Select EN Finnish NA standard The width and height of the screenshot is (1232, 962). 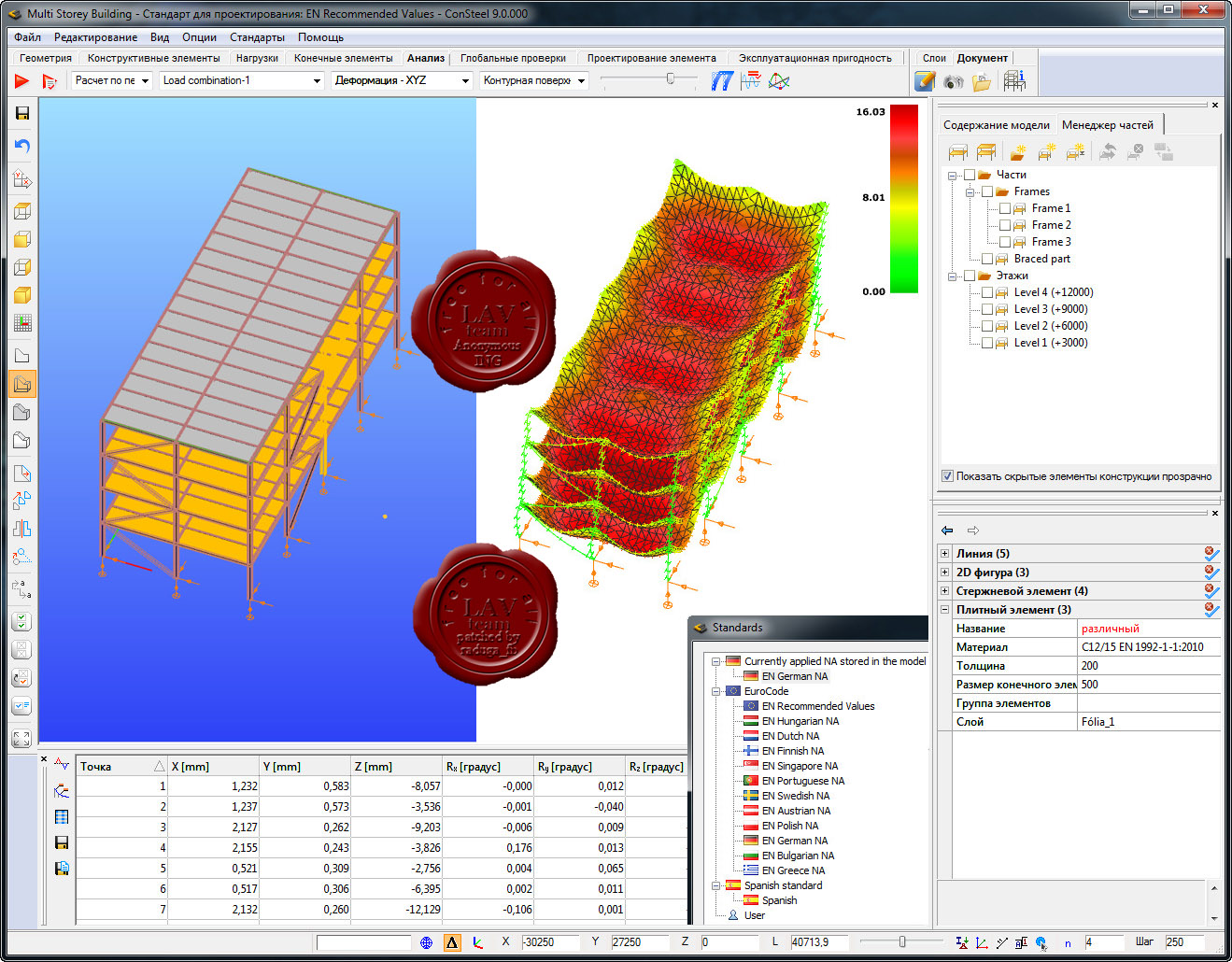[x=793, y=751]
